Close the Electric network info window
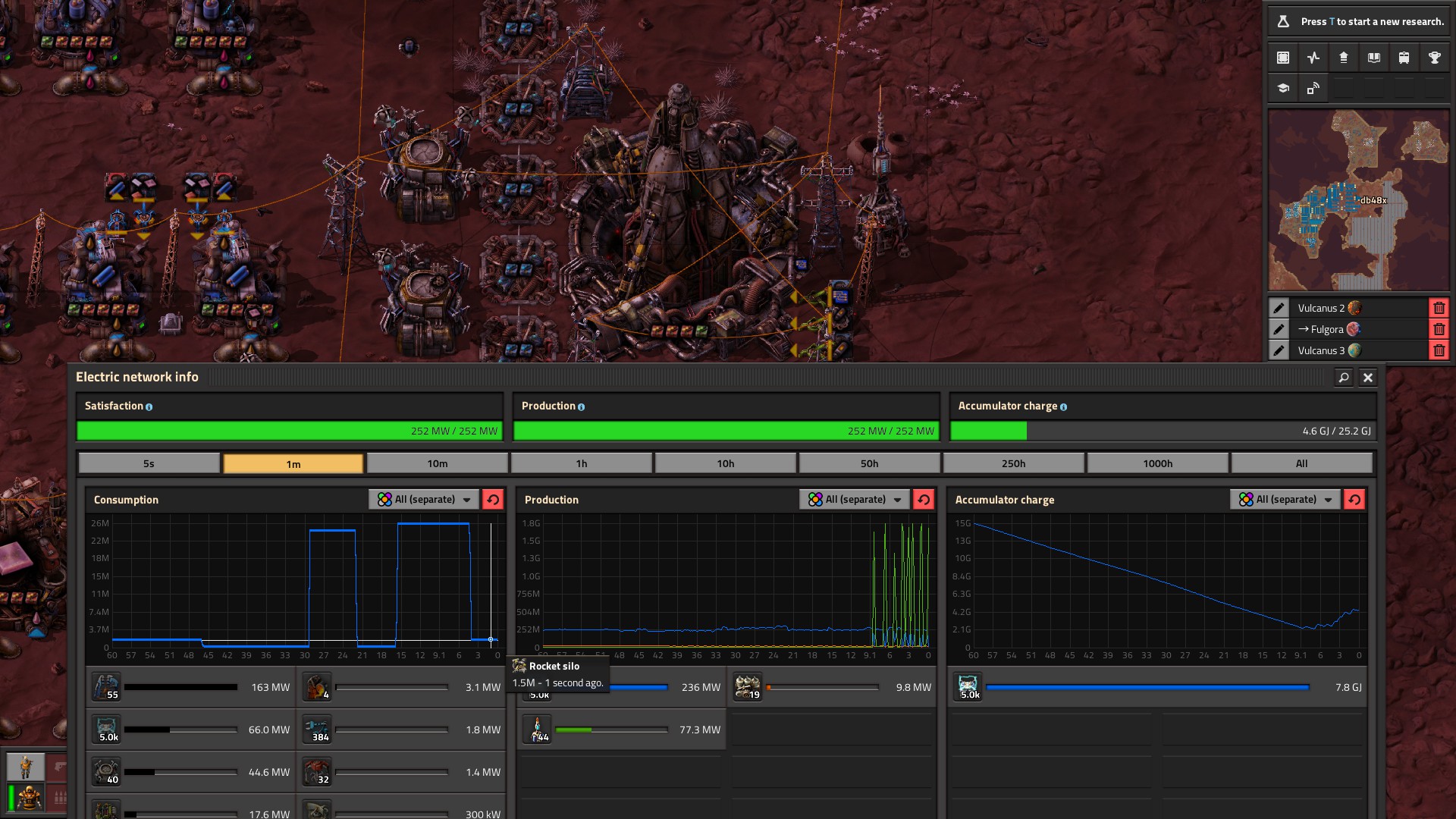 pyautogui.click(x=1368, y=377)
